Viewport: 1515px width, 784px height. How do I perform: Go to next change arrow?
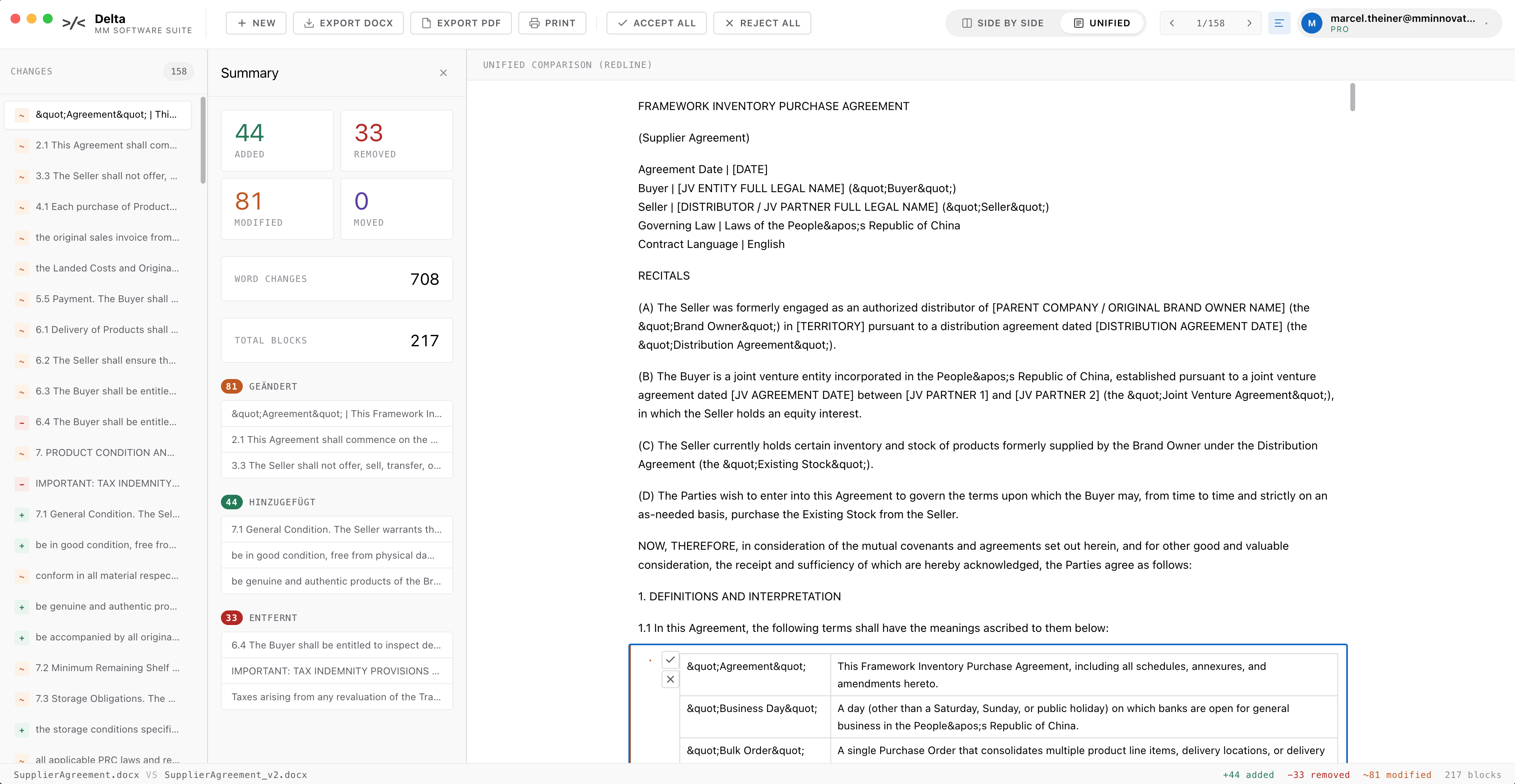(1249, 23)
